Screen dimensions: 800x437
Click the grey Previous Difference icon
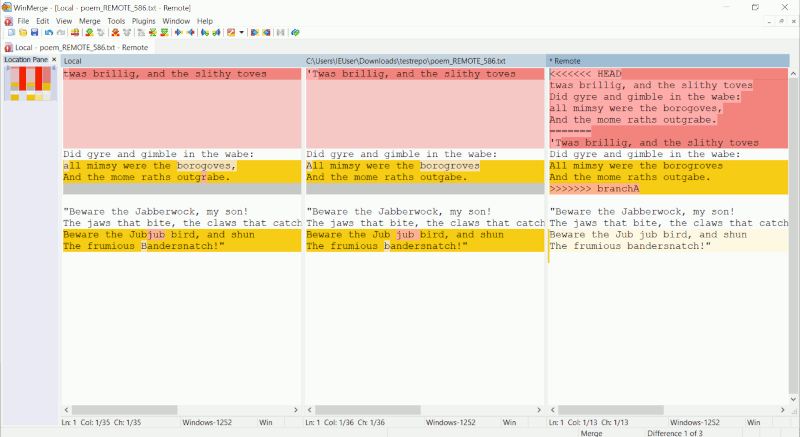(x=101, y=32)
